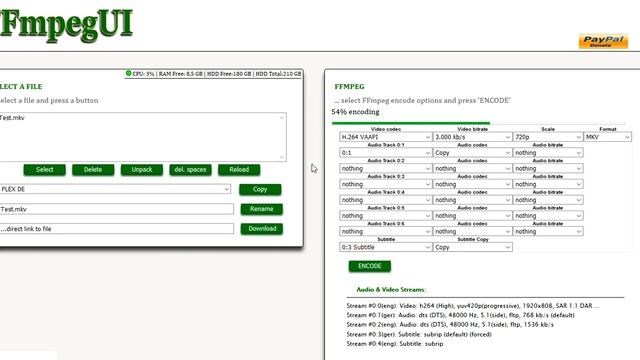Open the Audio bitrate dropdown for Track 0:2
Image resolution: width=640 pixels, height=360 pixels.
tap(548, 168)
